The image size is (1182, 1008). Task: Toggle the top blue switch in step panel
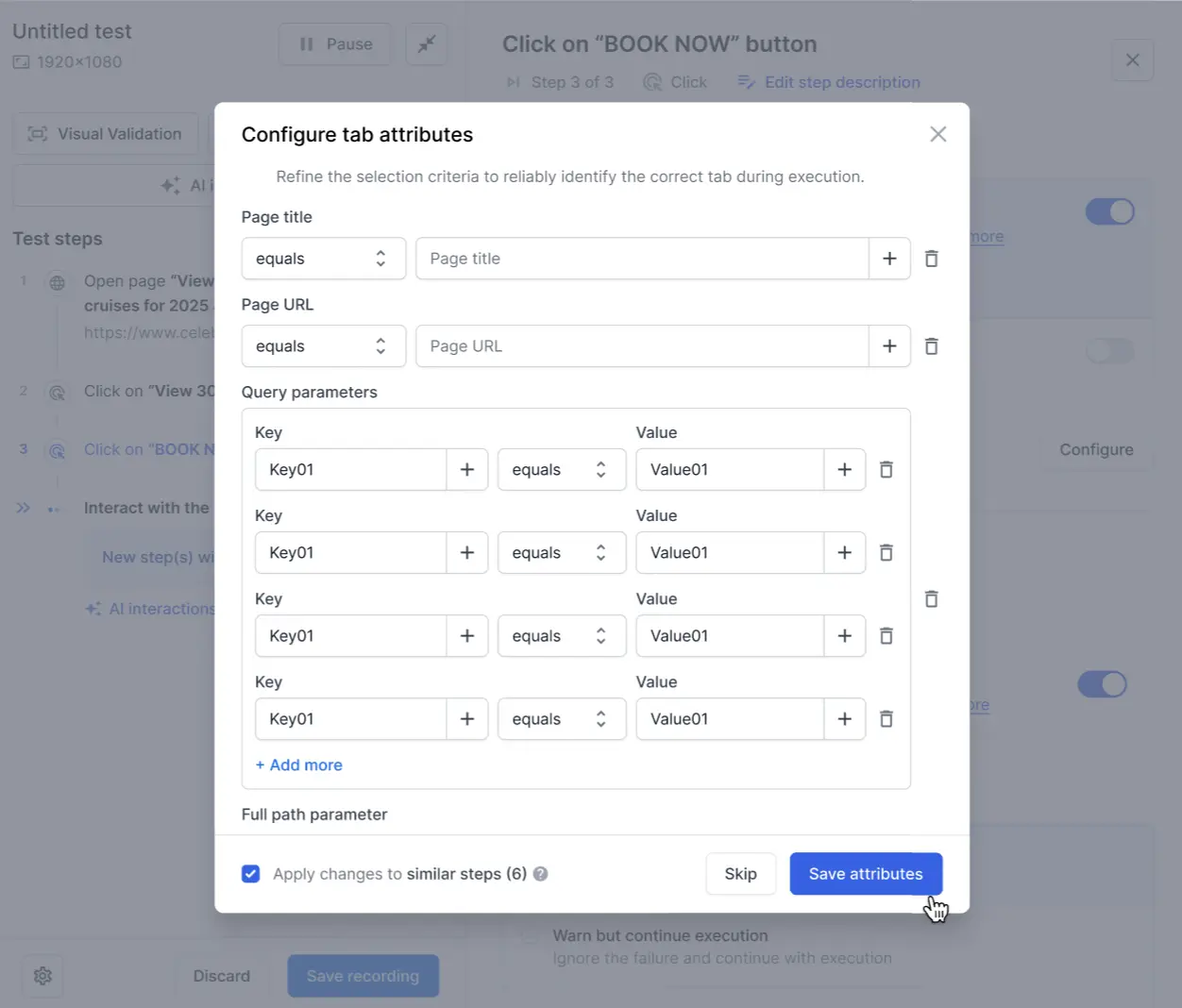pos(1109,211)
